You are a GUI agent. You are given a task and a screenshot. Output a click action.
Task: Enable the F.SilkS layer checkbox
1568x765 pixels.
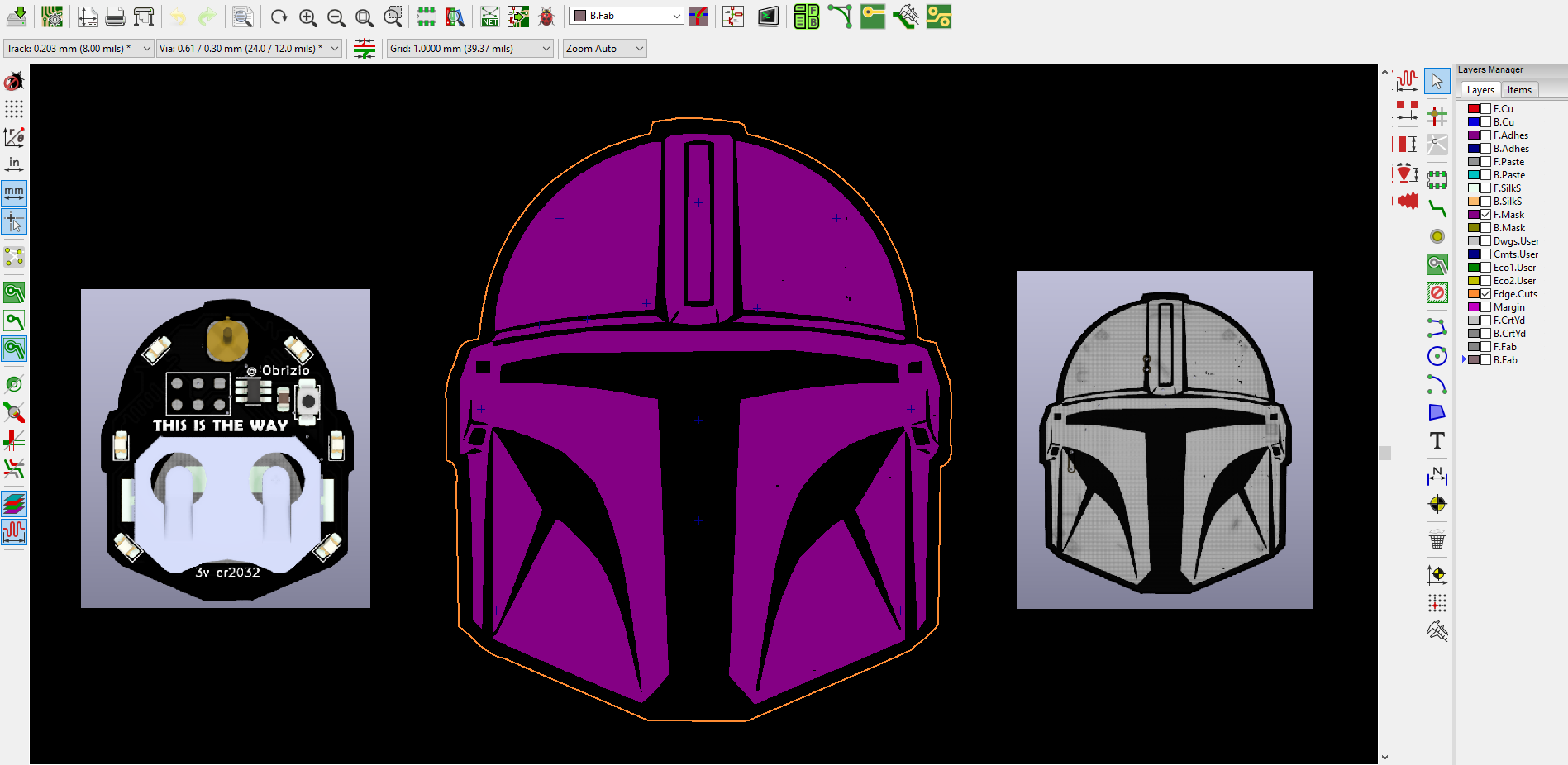click(x=1485, y=188)
